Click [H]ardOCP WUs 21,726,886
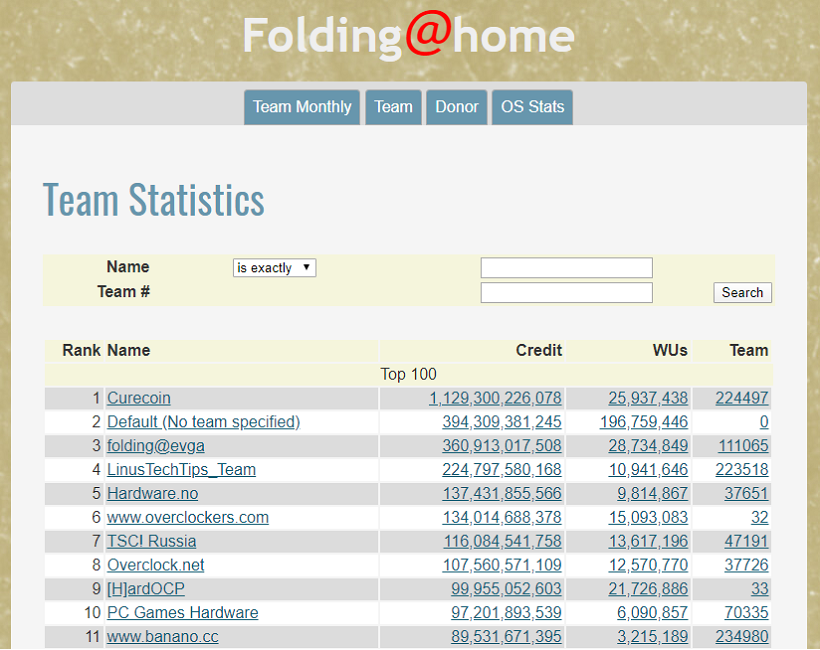 [648, 589]
